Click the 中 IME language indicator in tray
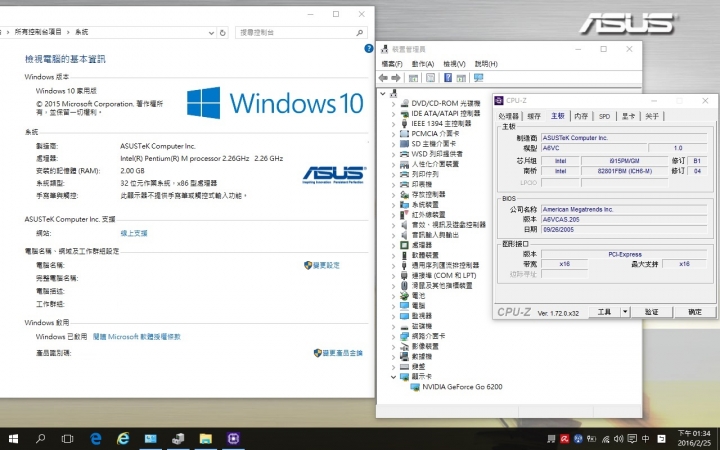The width and height of the screenshot is (720, 450). pyautogui.click(x=646, y=439)
